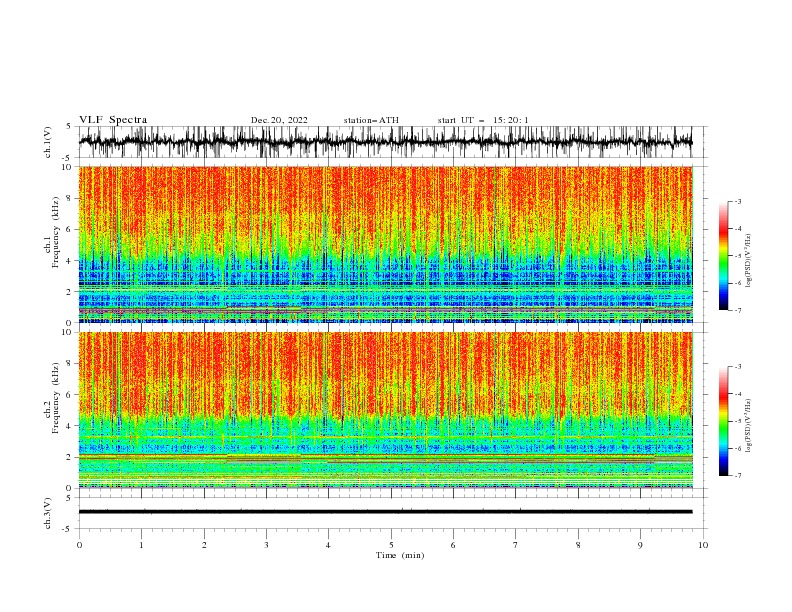This screenshot has width=792, height=612.
Task: Click the upper colorbar "-7" tick label
Action: [x=738, y=310]
